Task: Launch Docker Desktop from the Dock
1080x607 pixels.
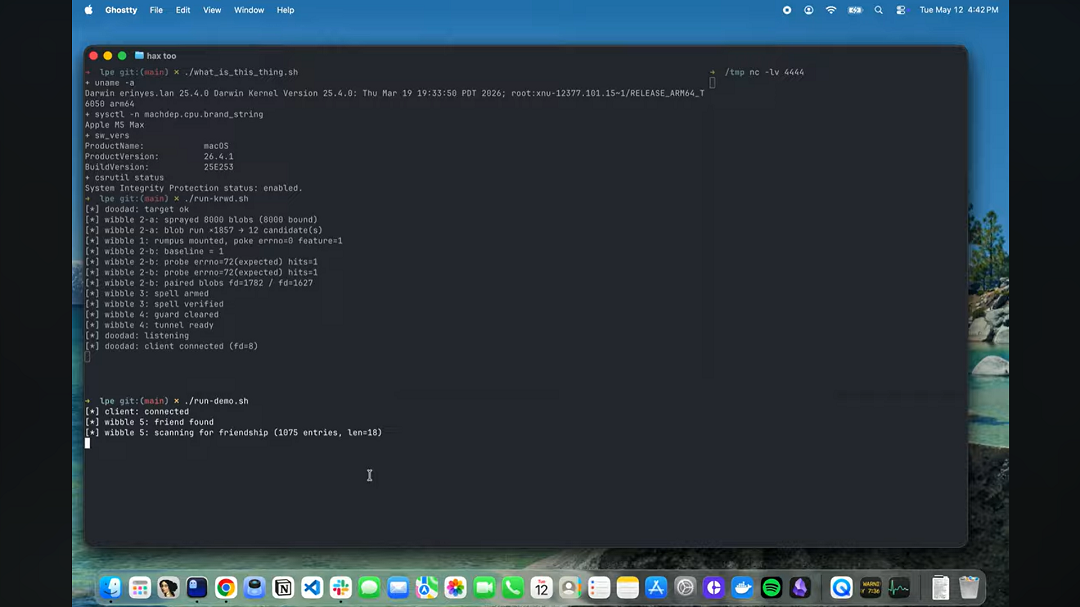Action: pyautogui.click(x=742, y=588)
